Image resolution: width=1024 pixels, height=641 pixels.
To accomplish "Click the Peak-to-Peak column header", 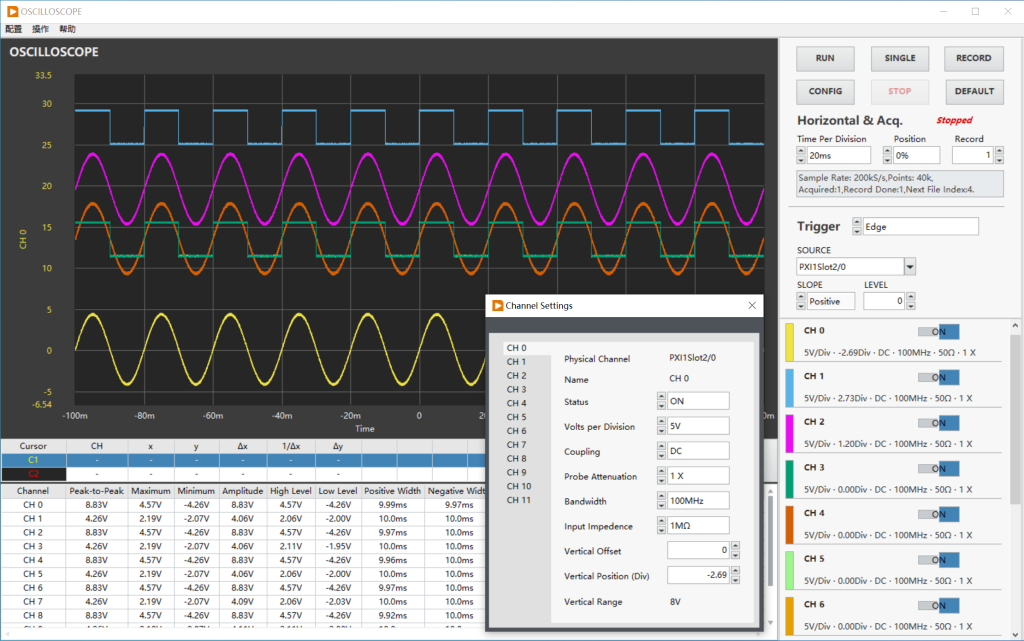I will click(97, 491).
